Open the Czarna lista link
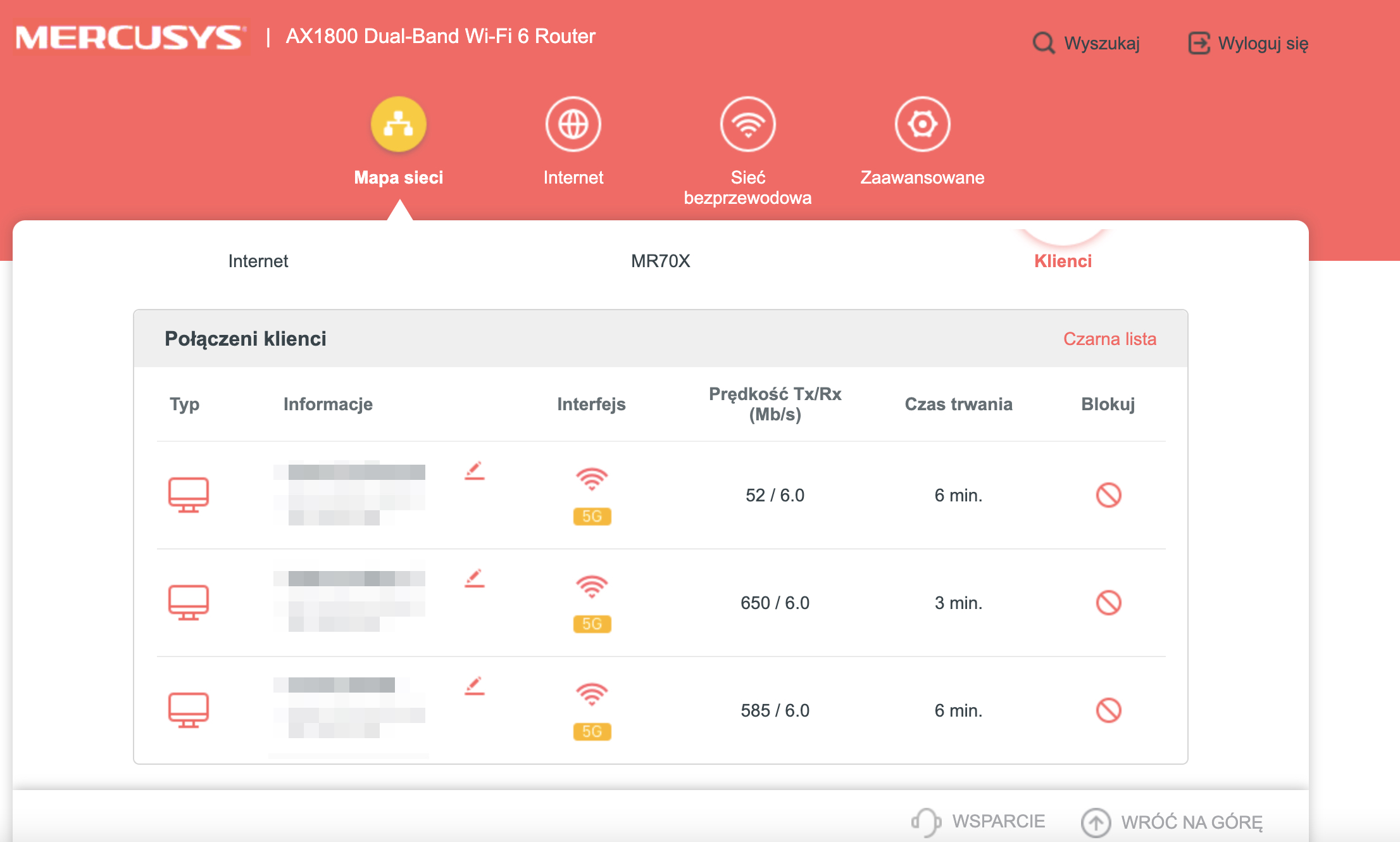This screenshot has height=842, width=1400. click(x=1109, y=339)
